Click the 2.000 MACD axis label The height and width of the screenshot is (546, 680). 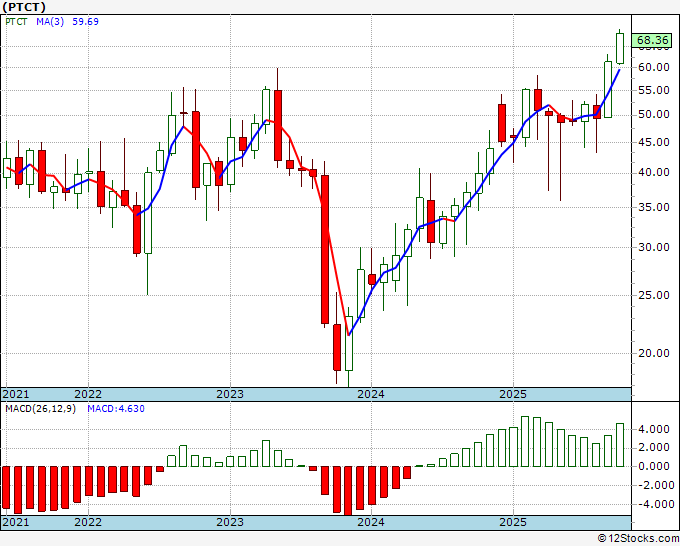pyautogui.click(x=656, y=448)
